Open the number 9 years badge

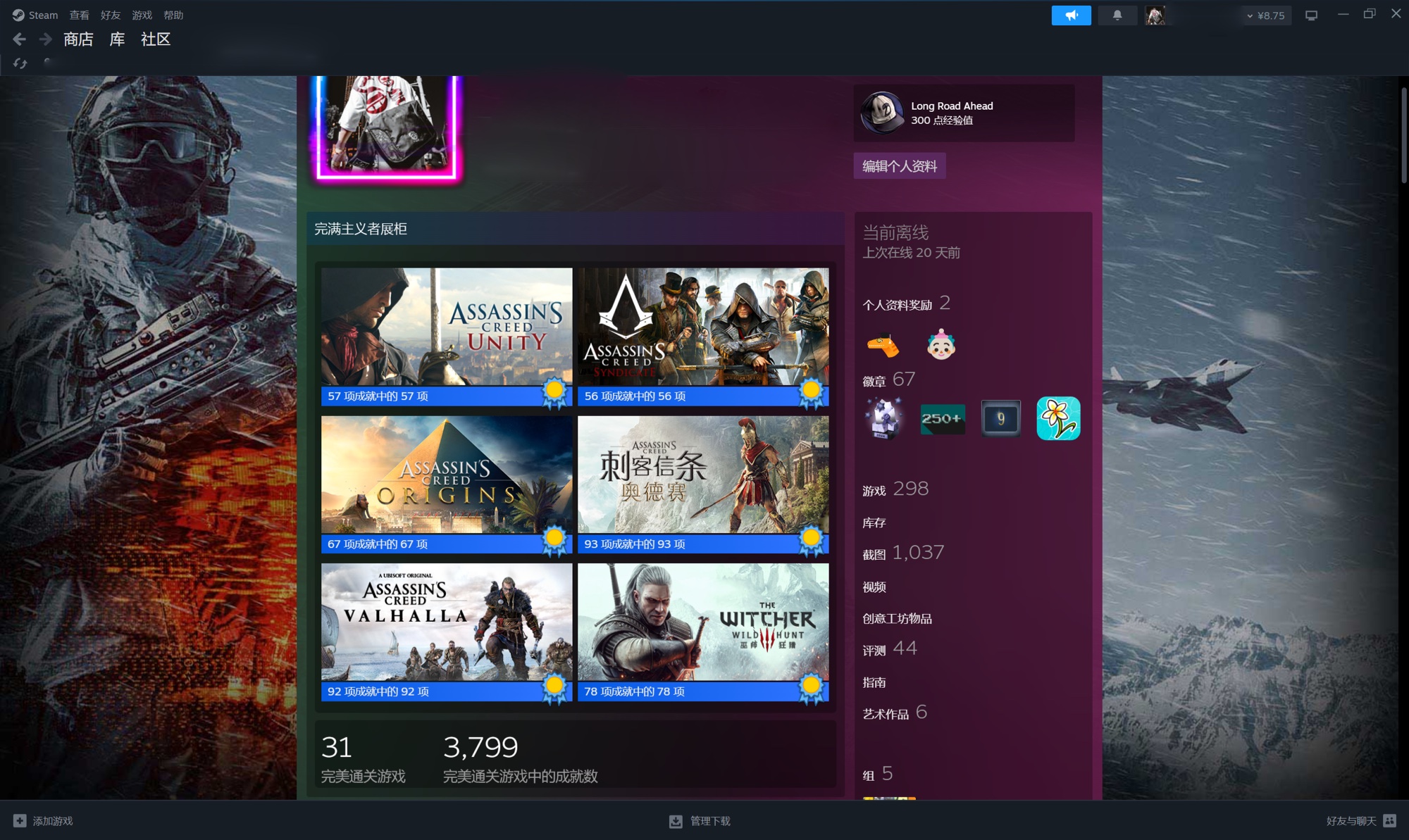[x=1000, y=419]
